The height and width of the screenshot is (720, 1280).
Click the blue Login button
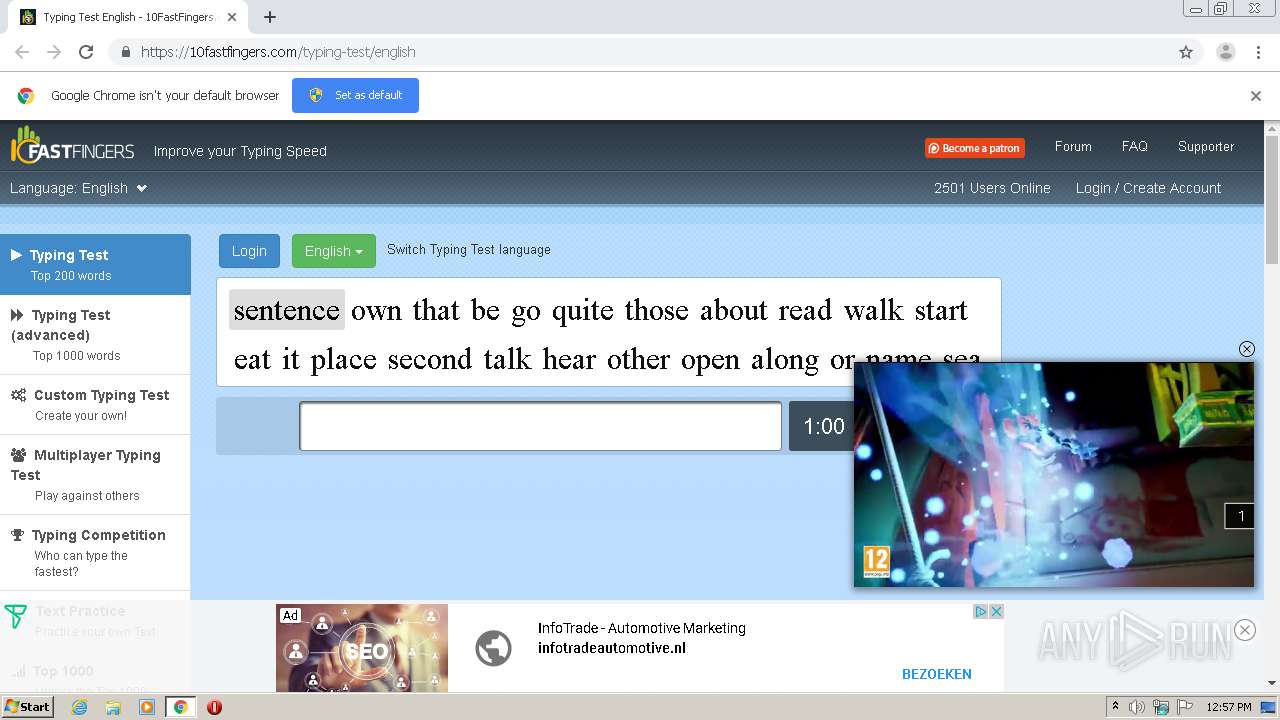tap(249, 251)
